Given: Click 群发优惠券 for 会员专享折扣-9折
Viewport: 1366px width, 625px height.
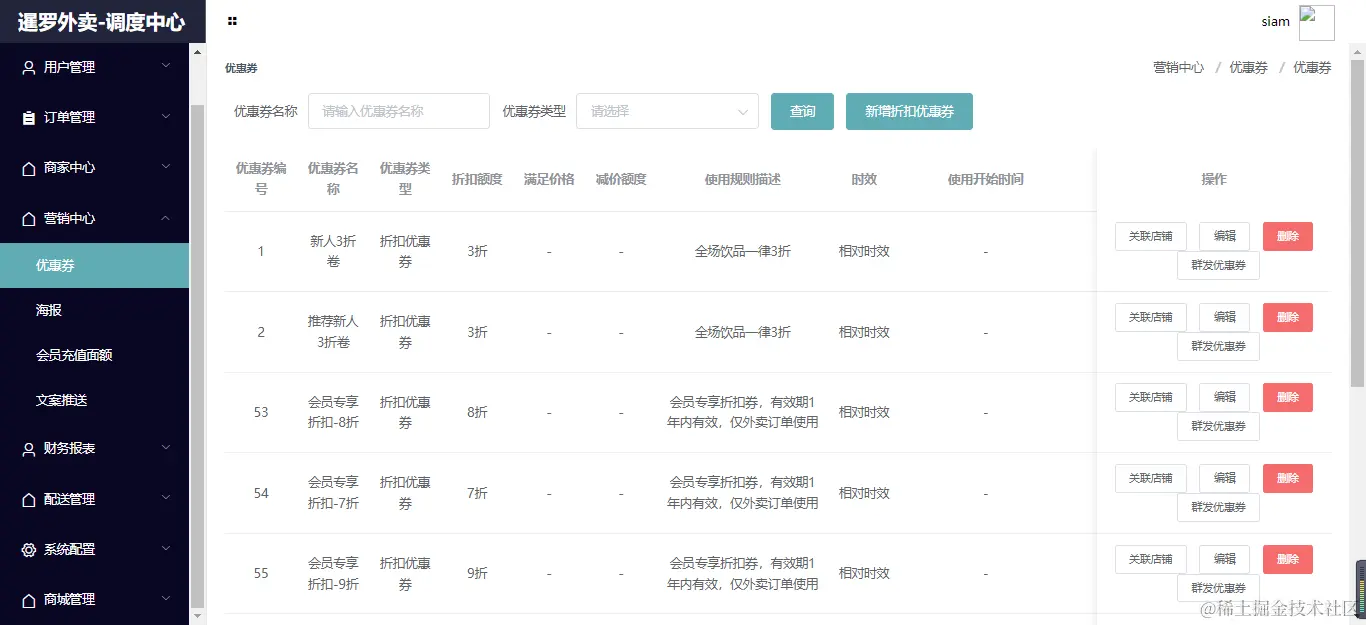Looking at the screenshot, I should (1218, 588).
